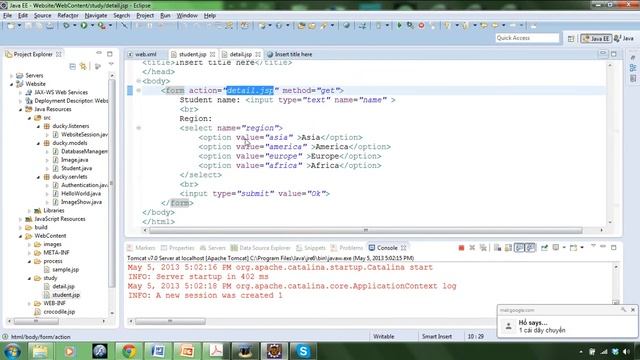
Task: Toggle Show Console on Standard Out
Action: tap(519, 248)
